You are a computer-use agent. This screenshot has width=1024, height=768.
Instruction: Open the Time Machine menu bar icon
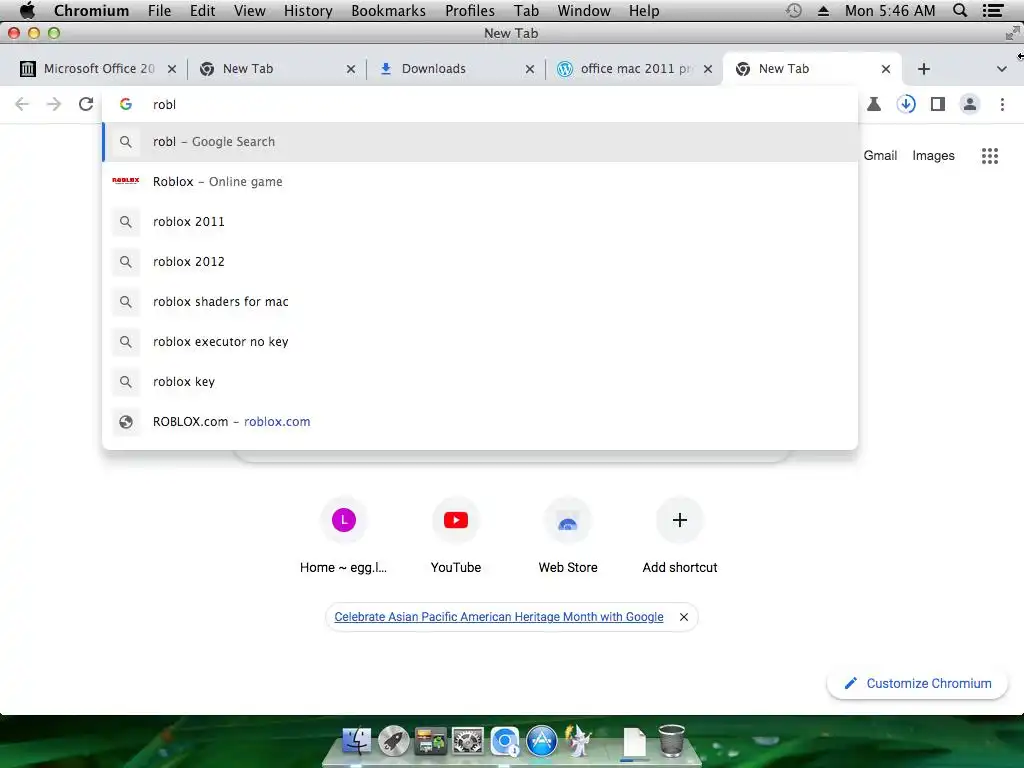pos(793,10)
